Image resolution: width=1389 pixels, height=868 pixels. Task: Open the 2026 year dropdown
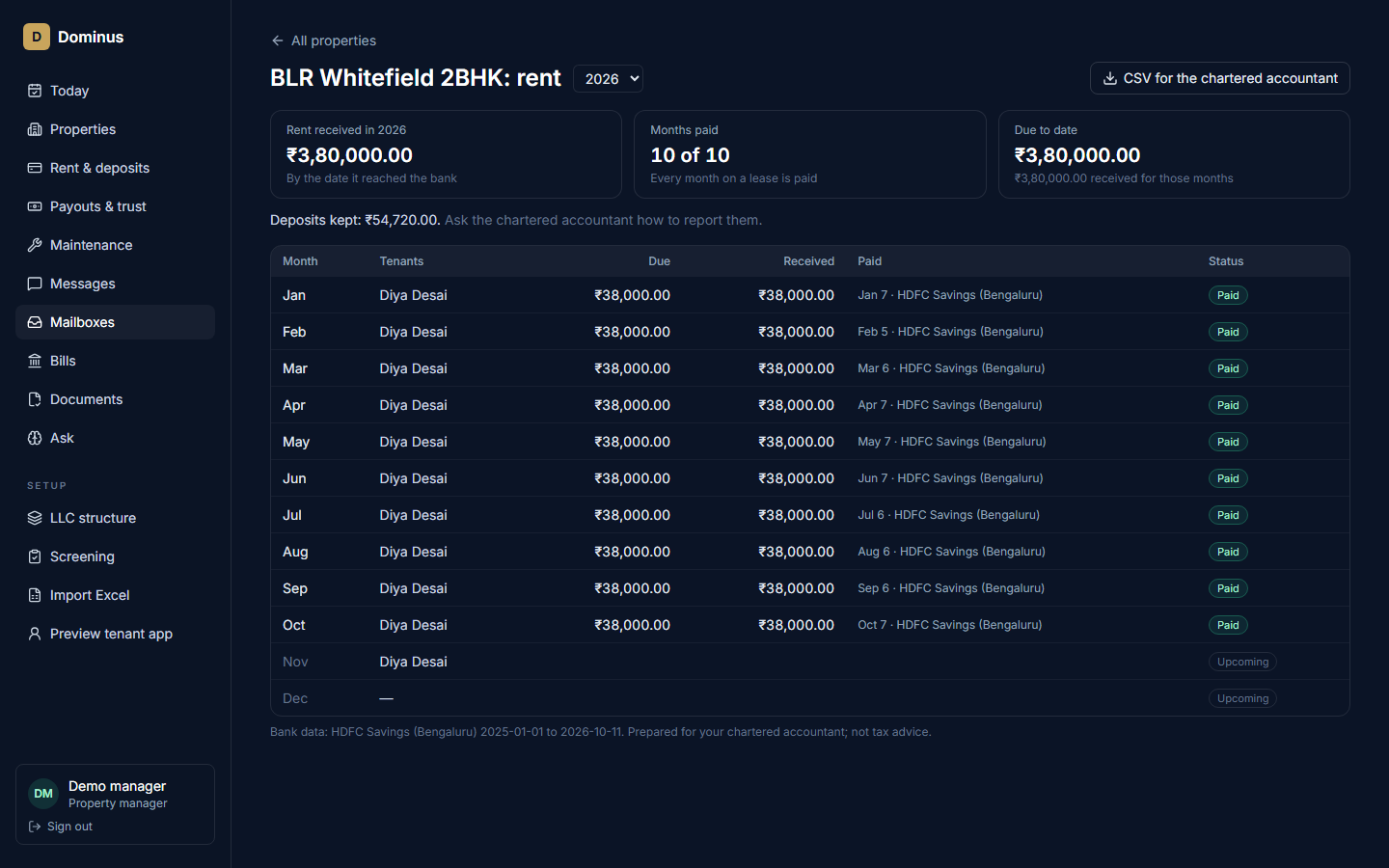point(608,79)
